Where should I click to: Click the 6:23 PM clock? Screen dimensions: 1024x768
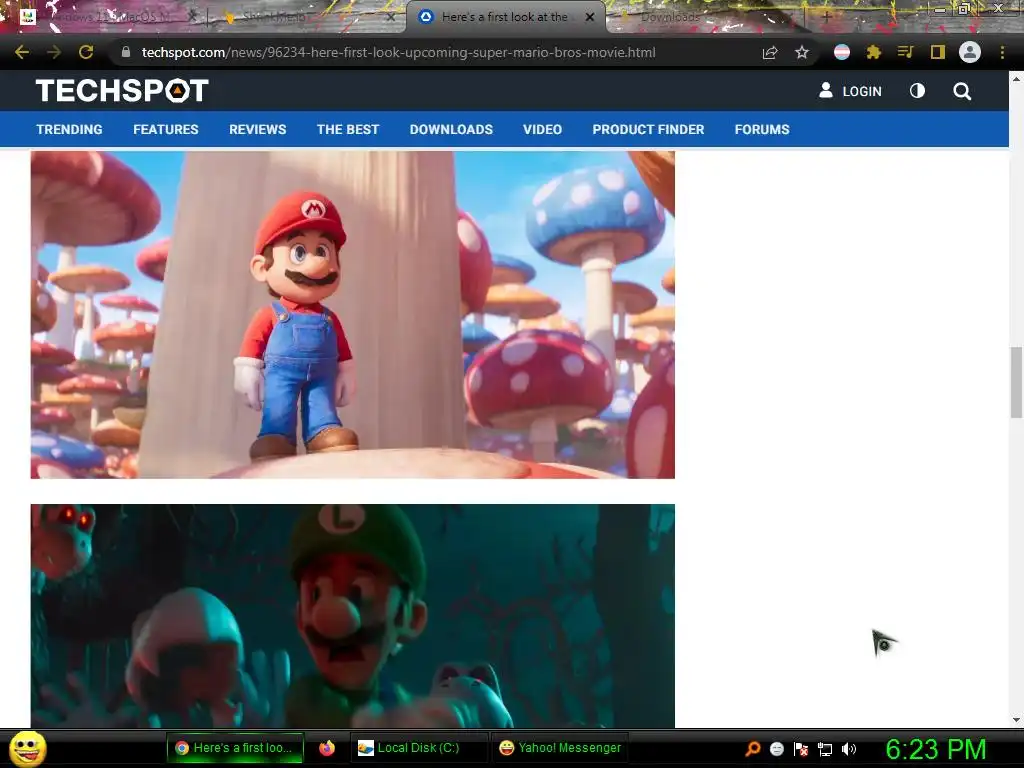point(935,749)
